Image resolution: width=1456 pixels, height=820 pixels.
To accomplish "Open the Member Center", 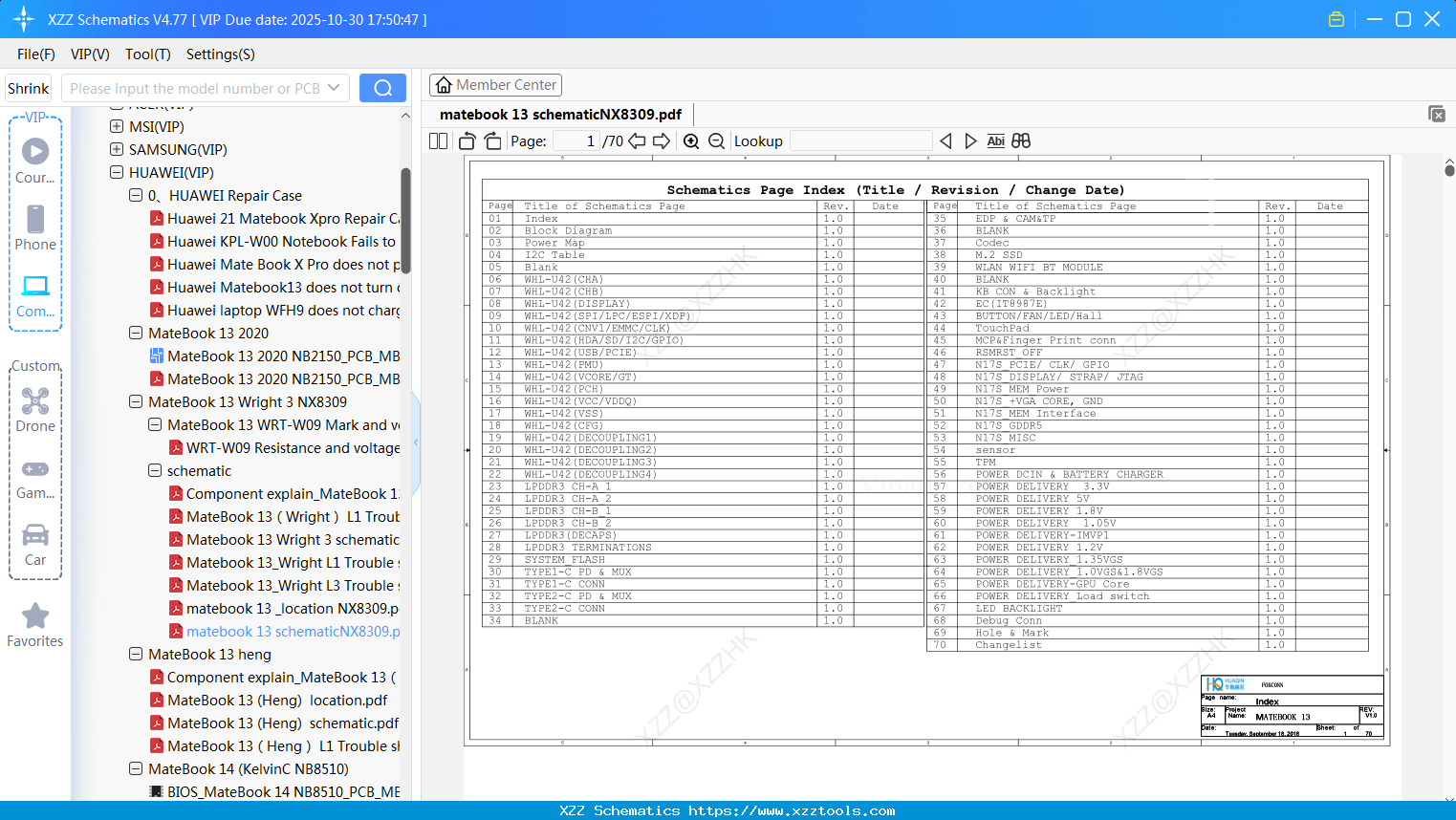I will point(495,85).
